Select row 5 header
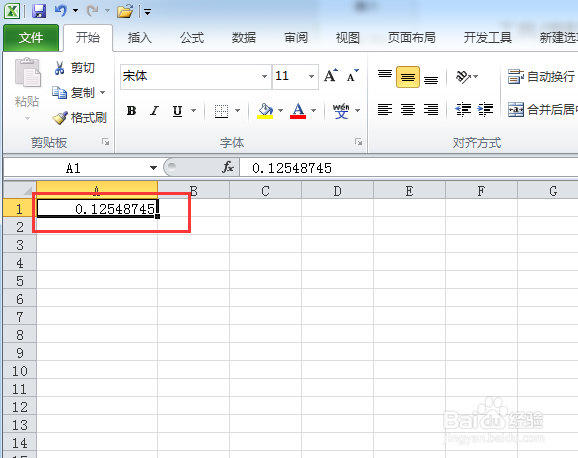Image resolution: width=578 pixels, height=458 pixels. [20, 281]
